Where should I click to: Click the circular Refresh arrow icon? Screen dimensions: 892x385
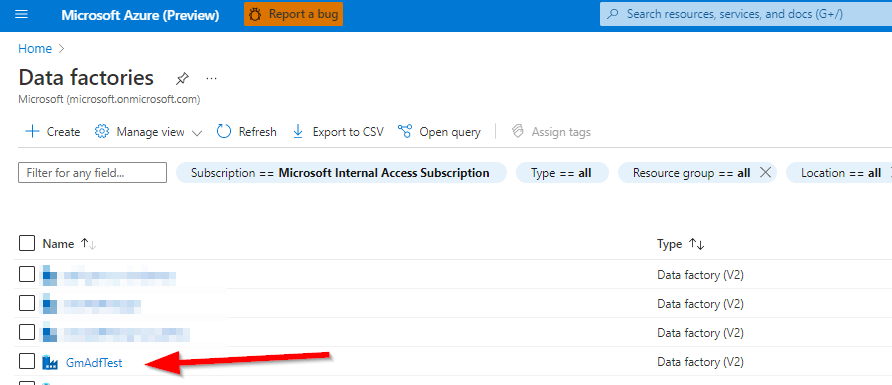[x=224, y=132]
